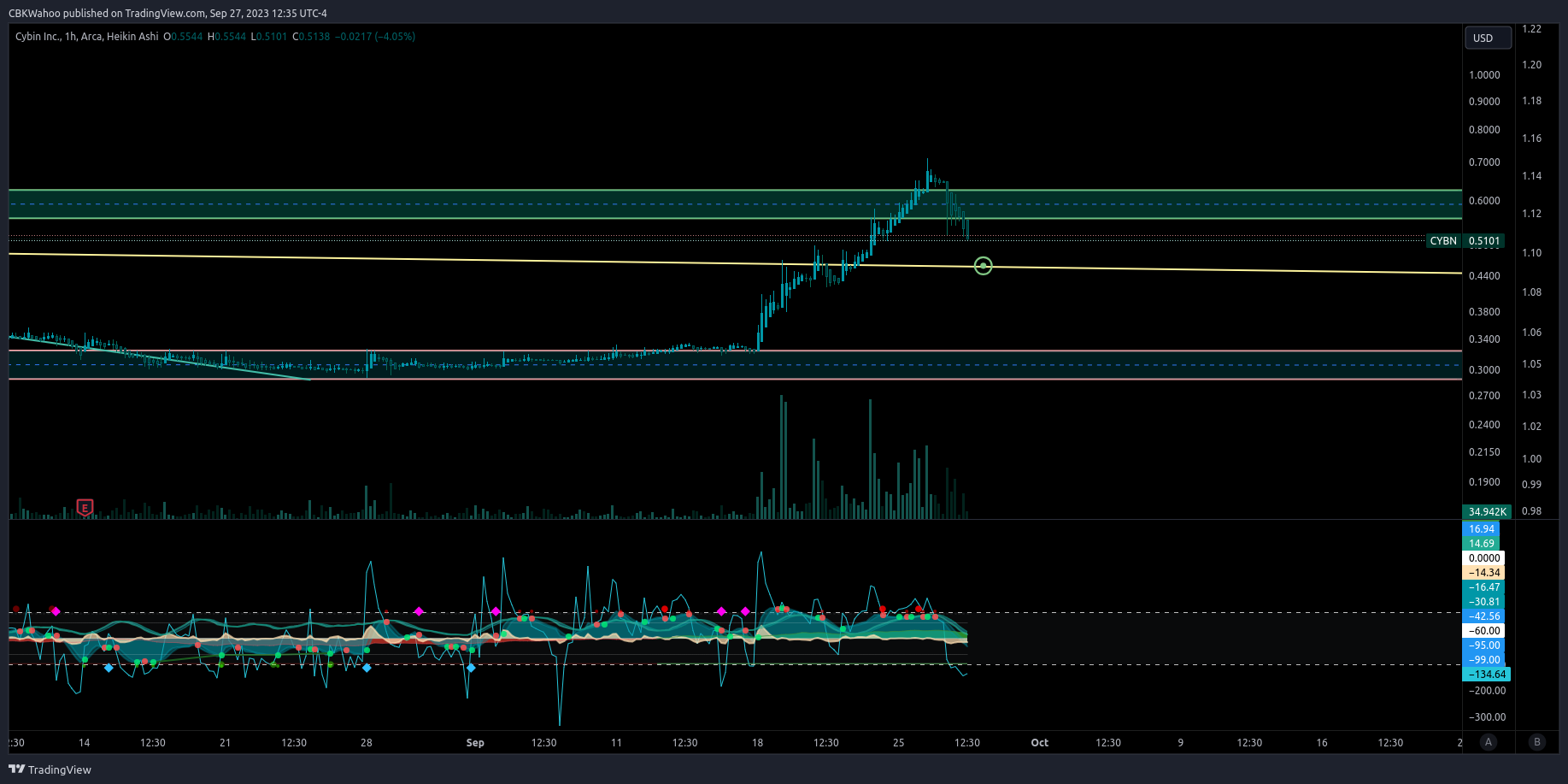Click the 0.3800 price axis label

coord(1484,312)
